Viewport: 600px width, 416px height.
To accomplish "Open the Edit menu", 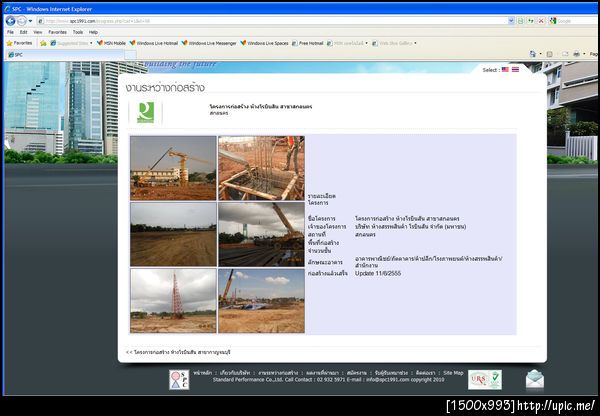I will tap(23, 32).
